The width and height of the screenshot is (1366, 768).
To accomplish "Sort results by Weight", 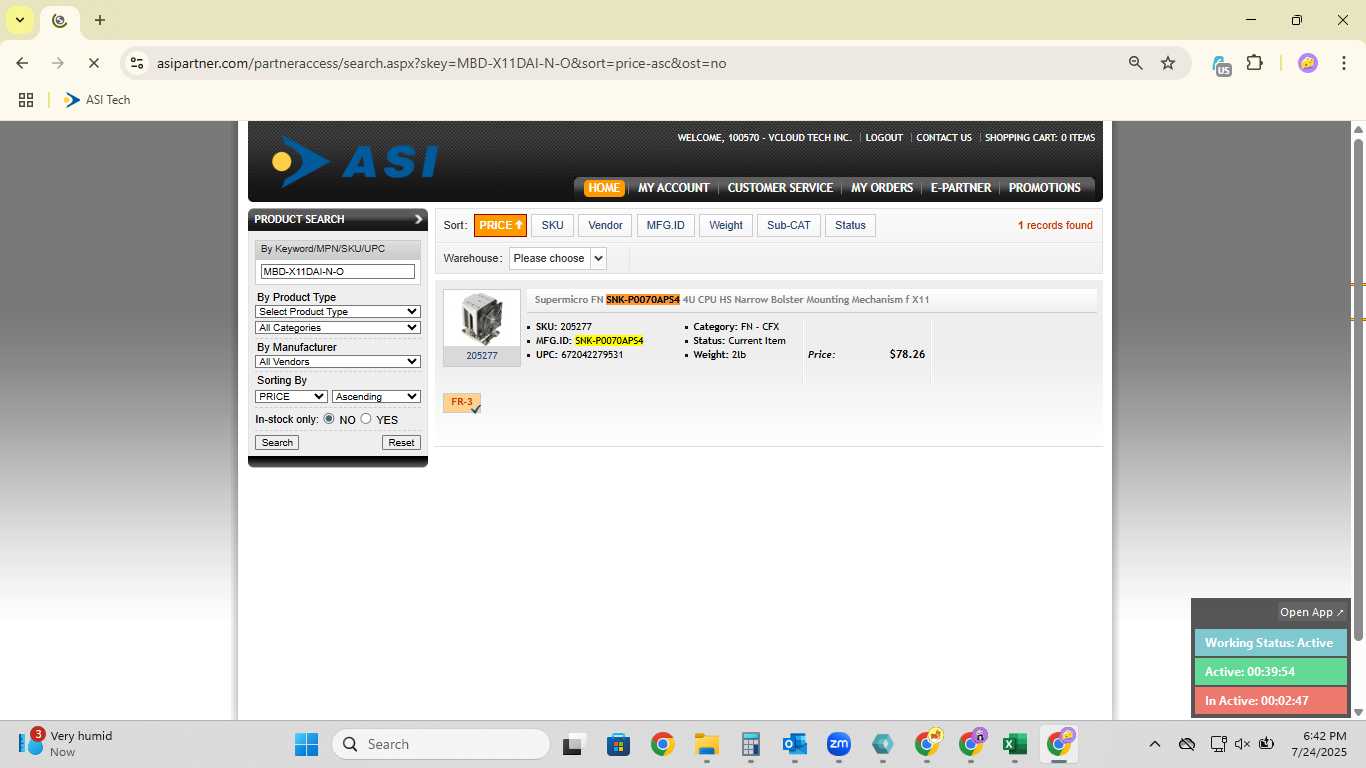I will [x=726, y=225].
